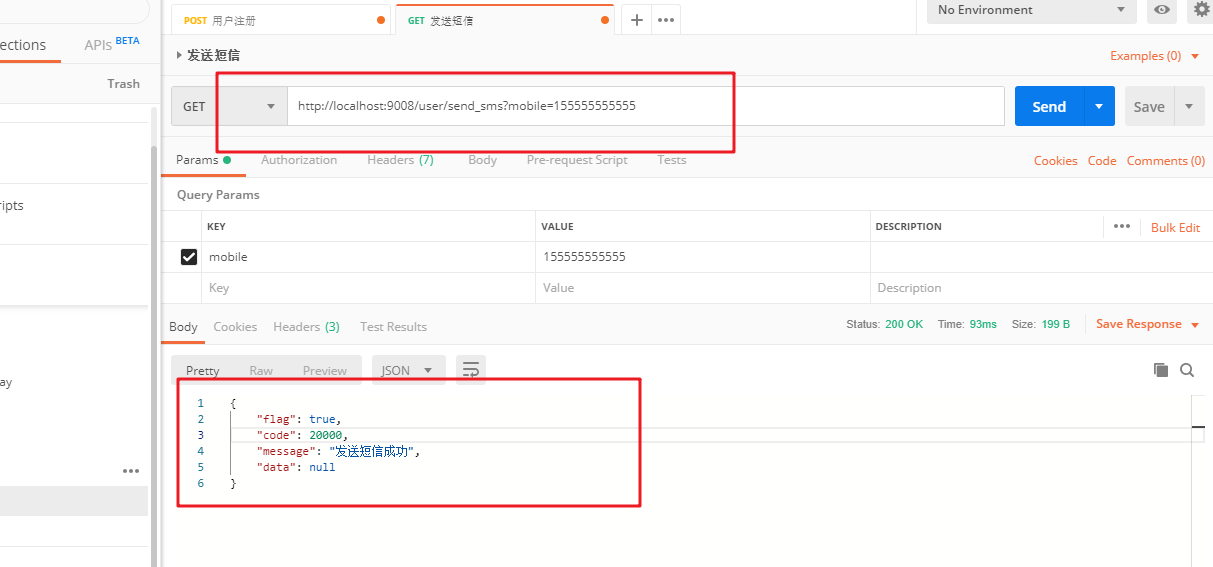
Task: Open environment quick look eye icon
Action: [x=1161, y=10]
